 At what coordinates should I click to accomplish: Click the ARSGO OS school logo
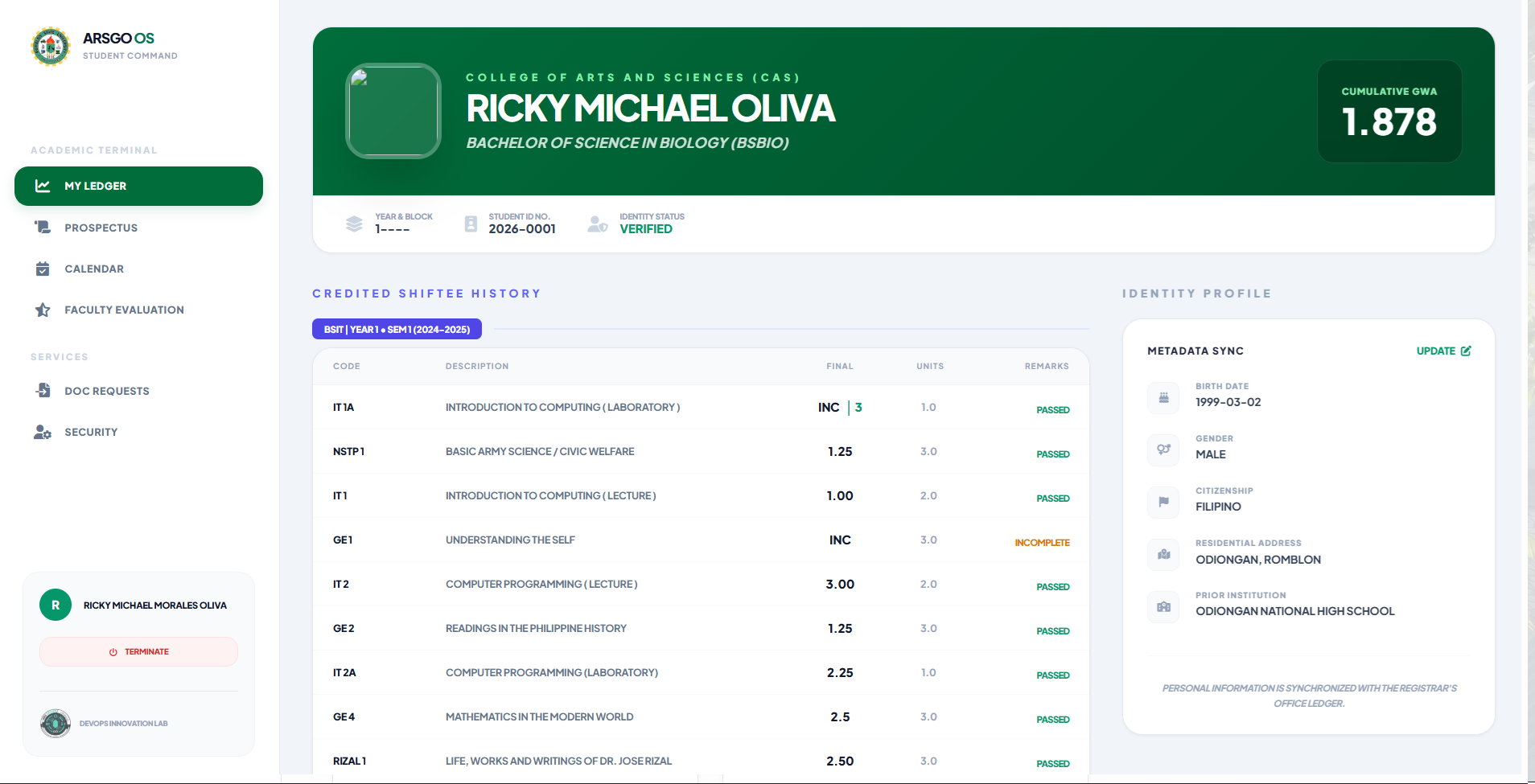pyautogui.click(x=51, y=46)
